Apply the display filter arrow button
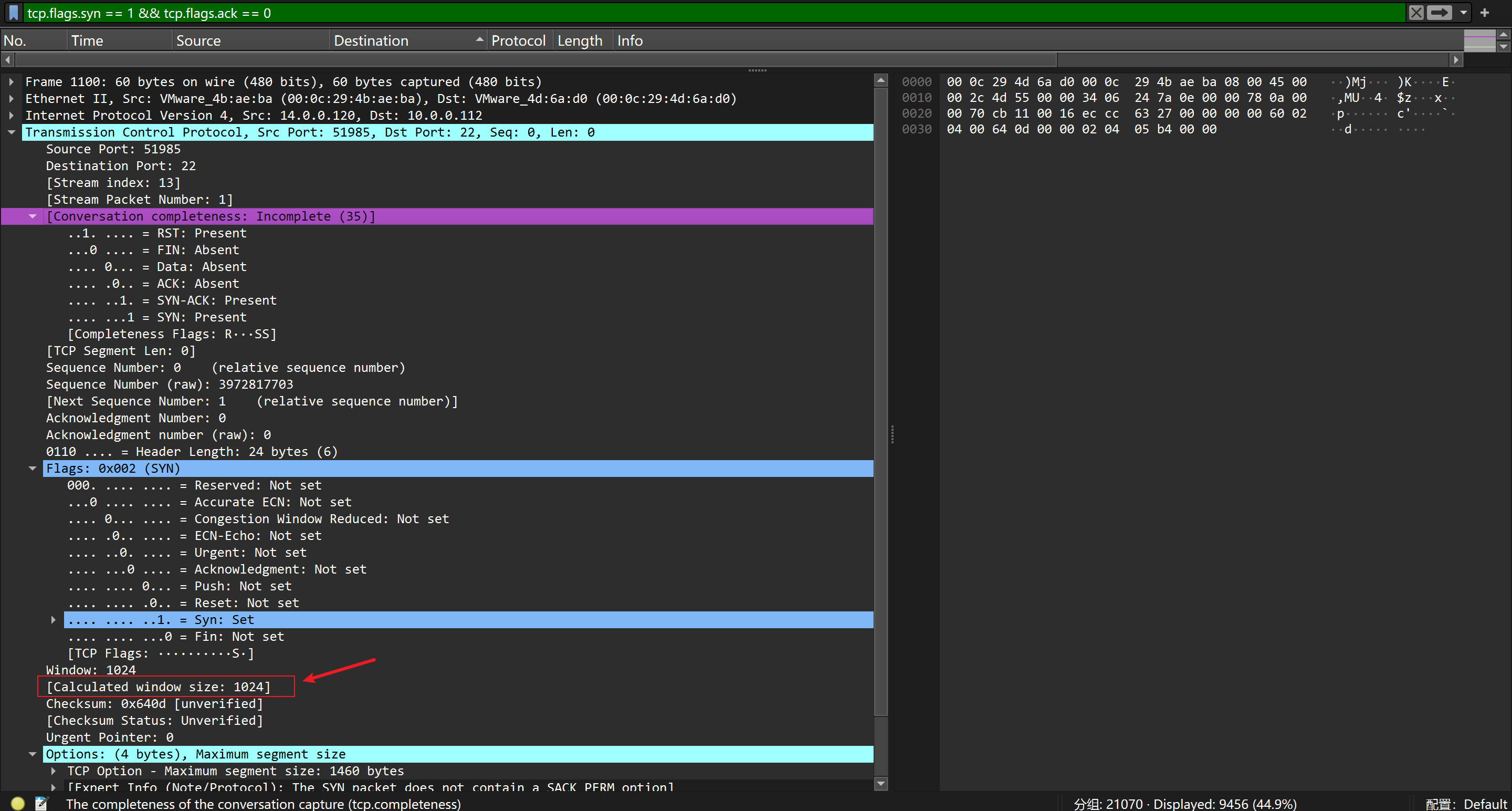 click(x=1438, y=12)
